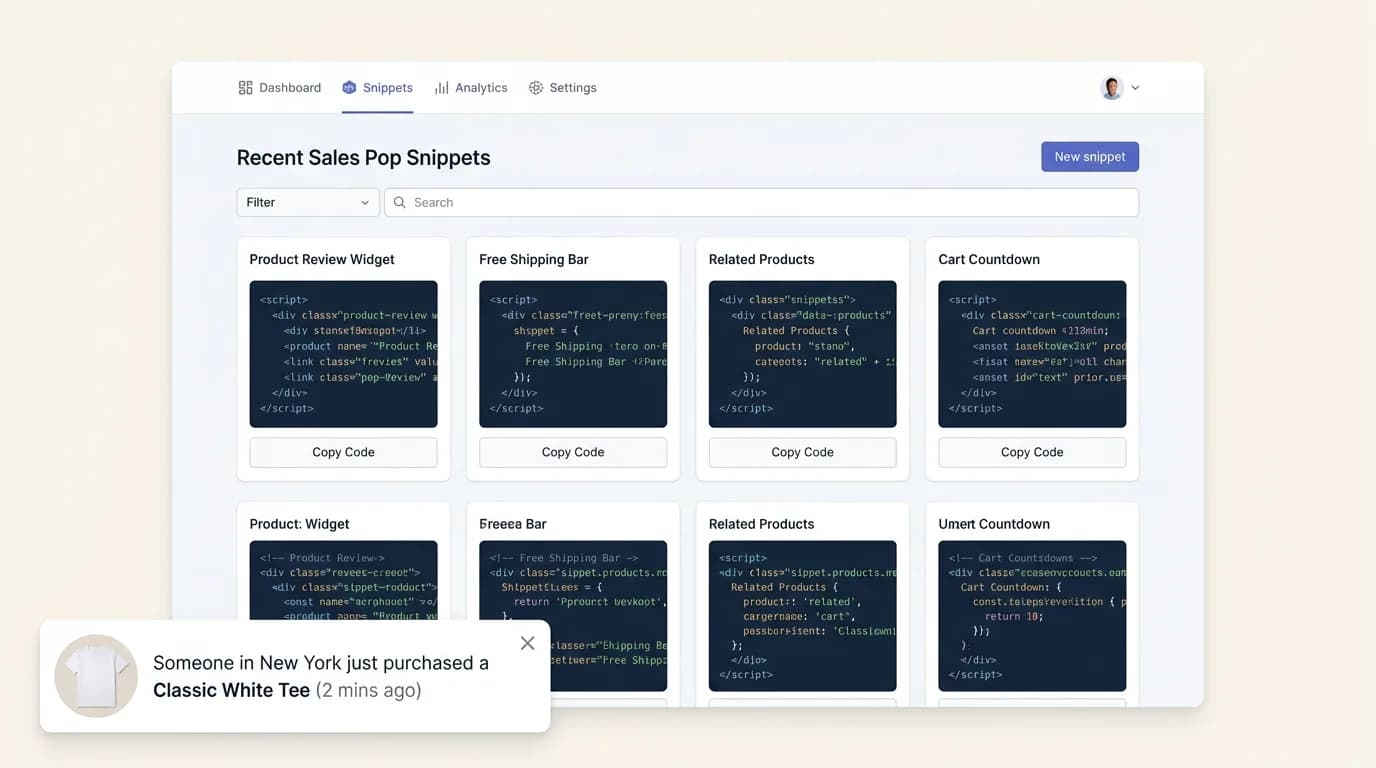
Task: Click the Dashboard grid icon
Action: coord(245,88)
